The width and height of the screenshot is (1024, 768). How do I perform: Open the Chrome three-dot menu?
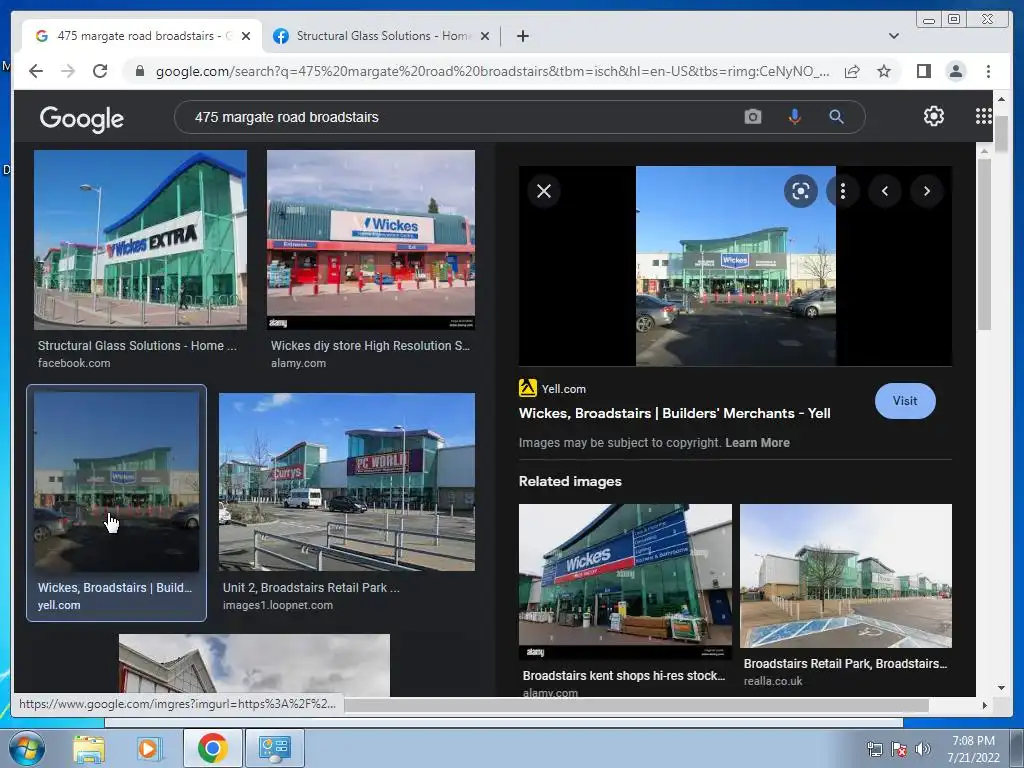(988, 71)
